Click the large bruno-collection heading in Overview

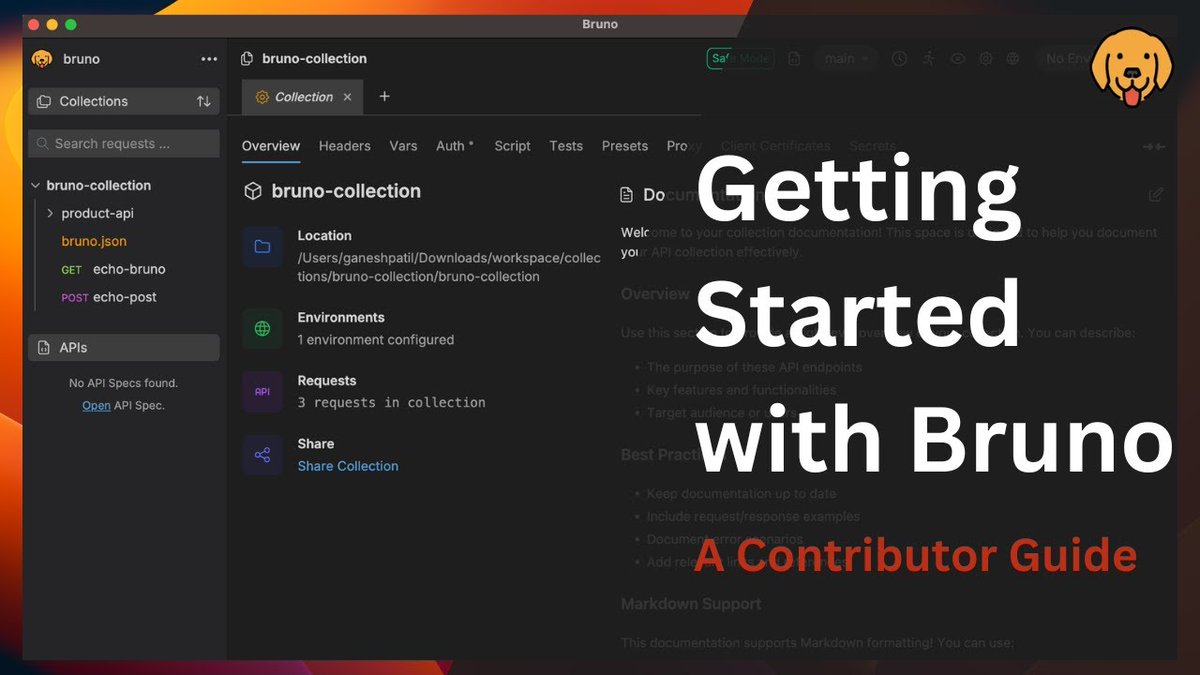point(346,191)
